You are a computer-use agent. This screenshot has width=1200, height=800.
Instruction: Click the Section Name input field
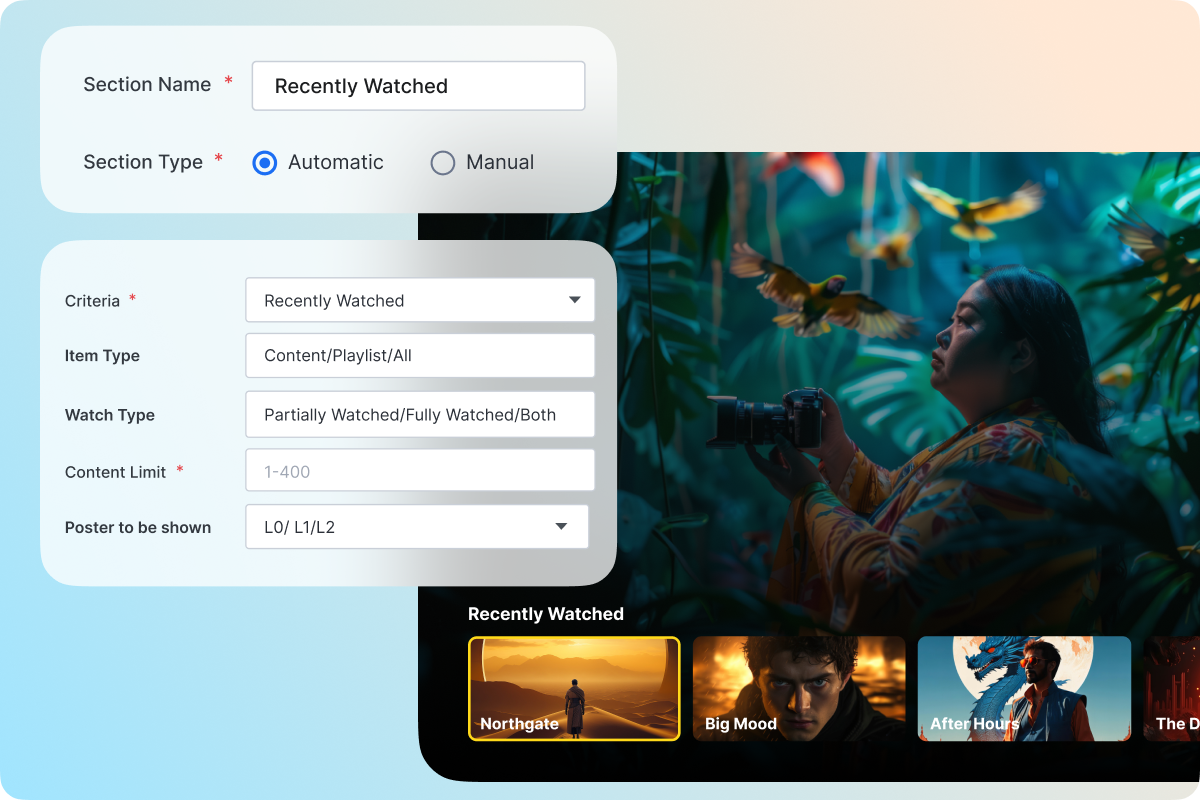click(x=418, y=86)
